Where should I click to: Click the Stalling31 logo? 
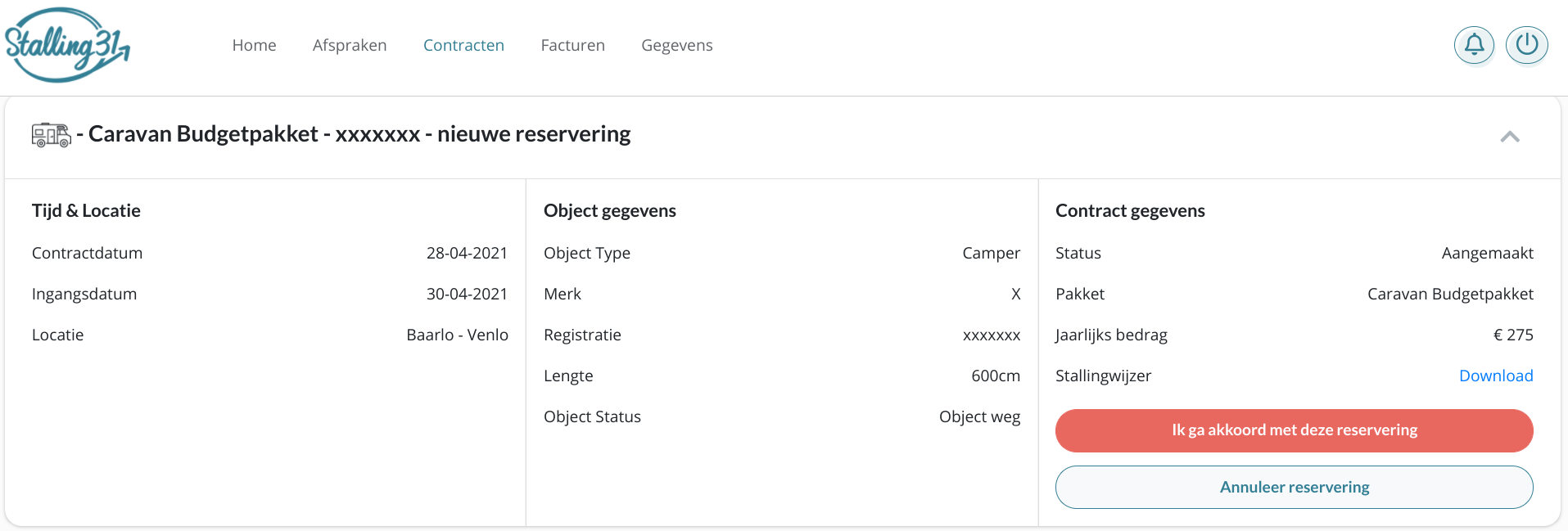coord(67,45)
